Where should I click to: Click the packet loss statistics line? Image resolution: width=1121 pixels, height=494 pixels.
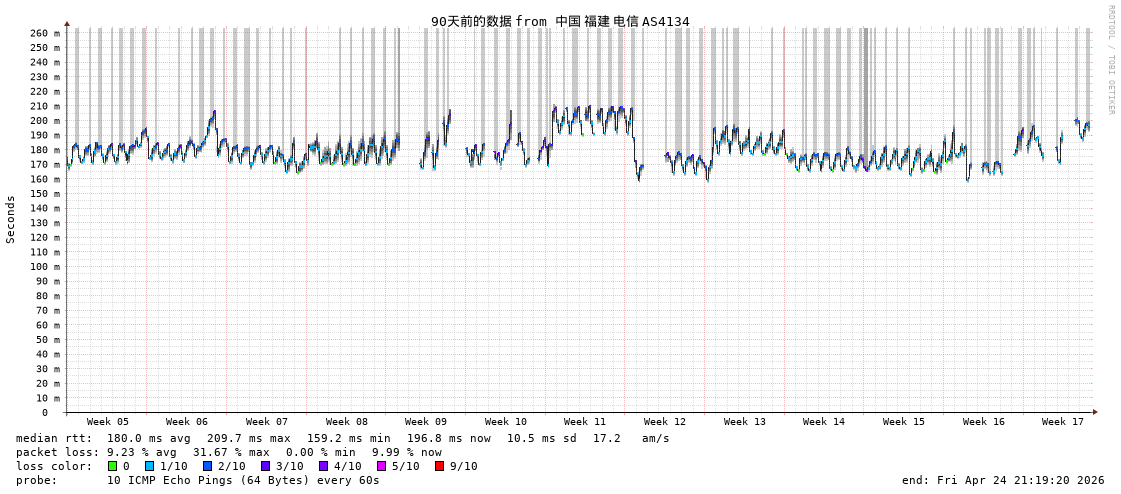[x=229, y=452]
